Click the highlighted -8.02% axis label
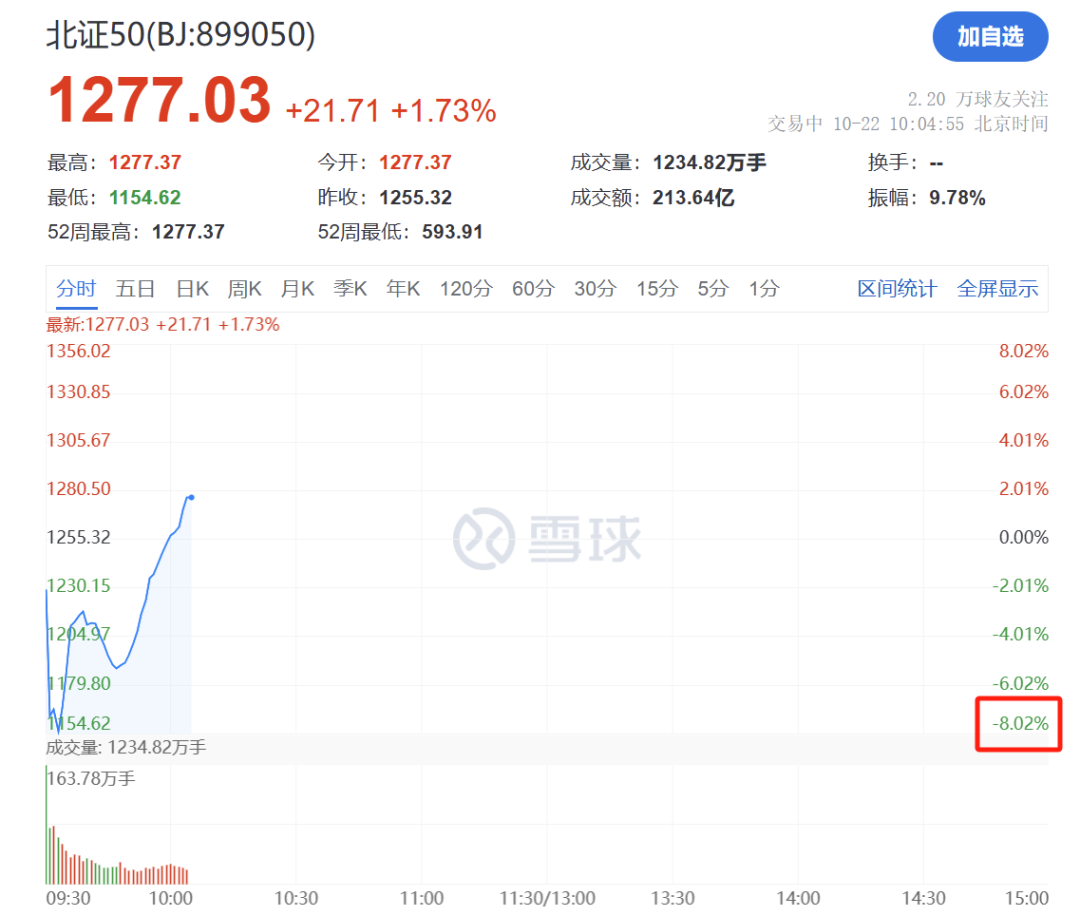This screenshot has width=1080, height=916. click(1019, 723)
